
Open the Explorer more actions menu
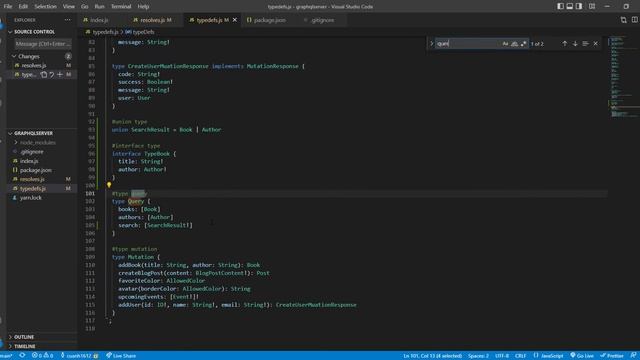[67, 20]
